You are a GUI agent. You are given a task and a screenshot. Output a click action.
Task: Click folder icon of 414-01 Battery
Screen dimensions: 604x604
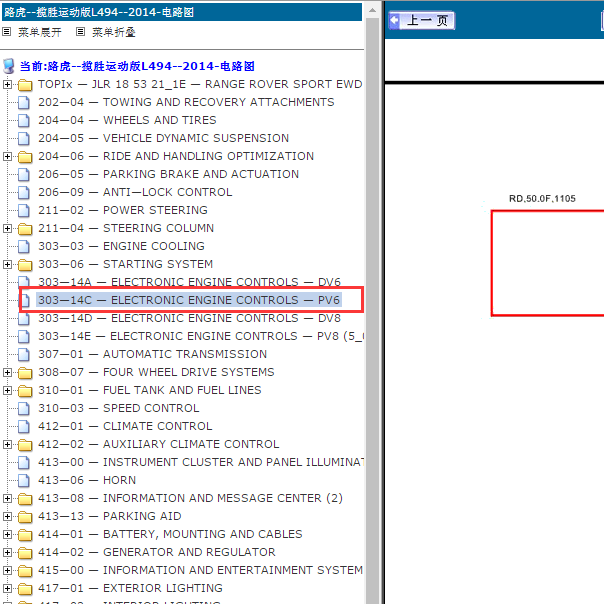point(25,535)
